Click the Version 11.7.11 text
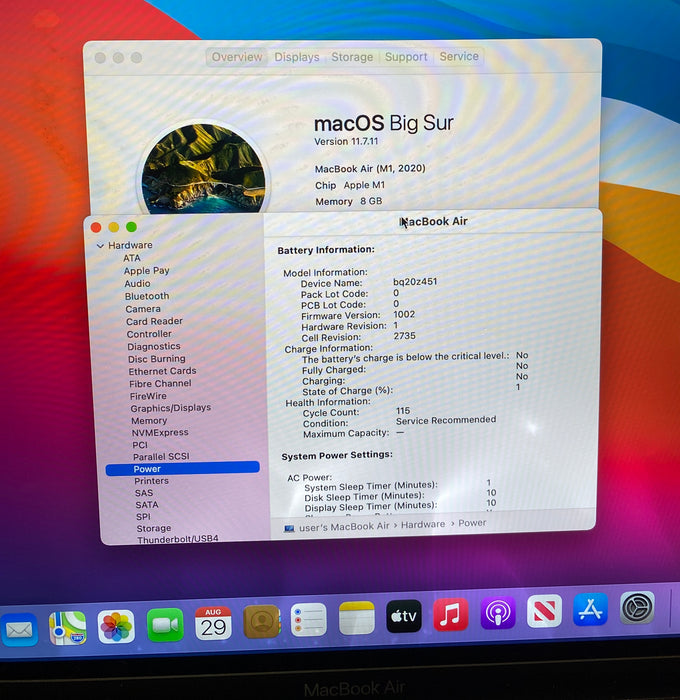680x700 pixels. [x=346, y=142]
